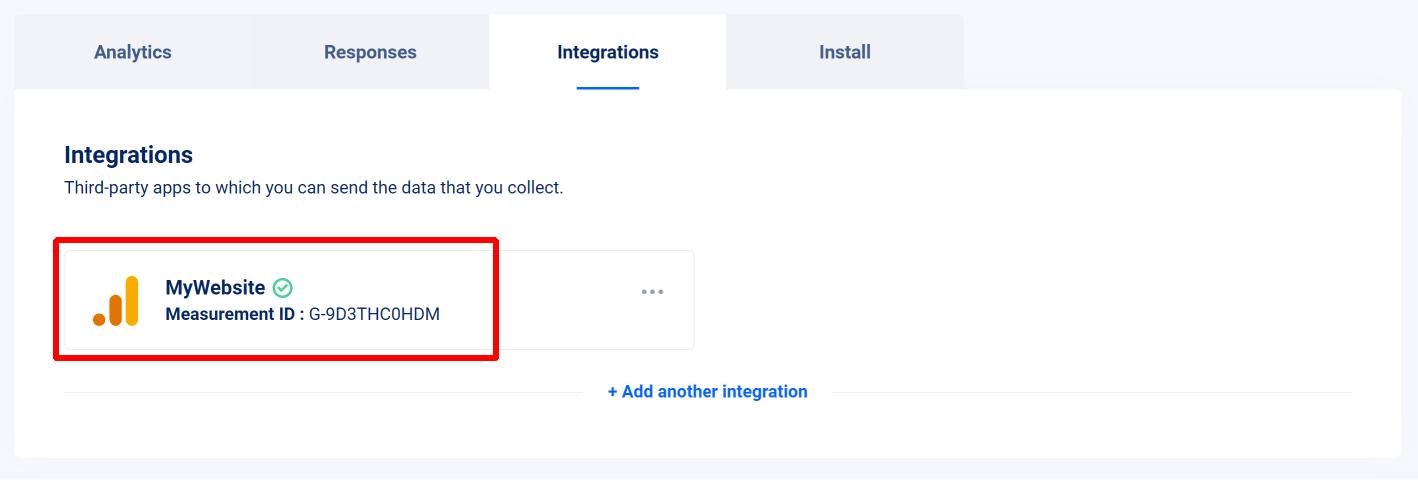Open the three-dot options menu for MyWebsite

coord(652,292)
